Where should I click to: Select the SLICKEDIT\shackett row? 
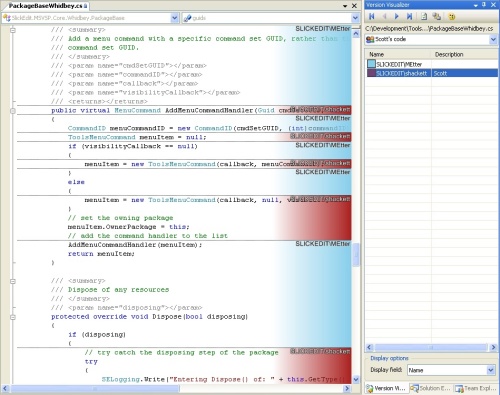[432, 73]
